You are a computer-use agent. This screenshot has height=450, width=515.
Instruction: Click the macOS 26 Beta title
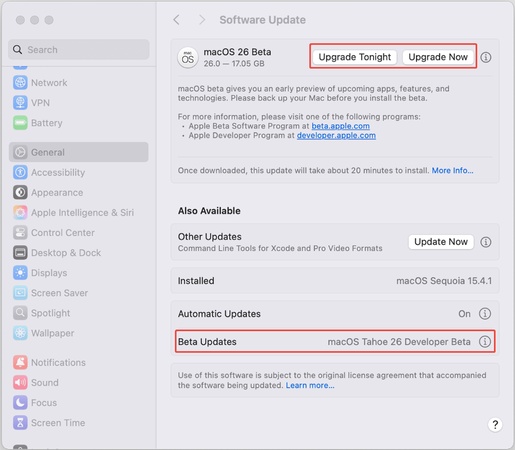point(237,52)
